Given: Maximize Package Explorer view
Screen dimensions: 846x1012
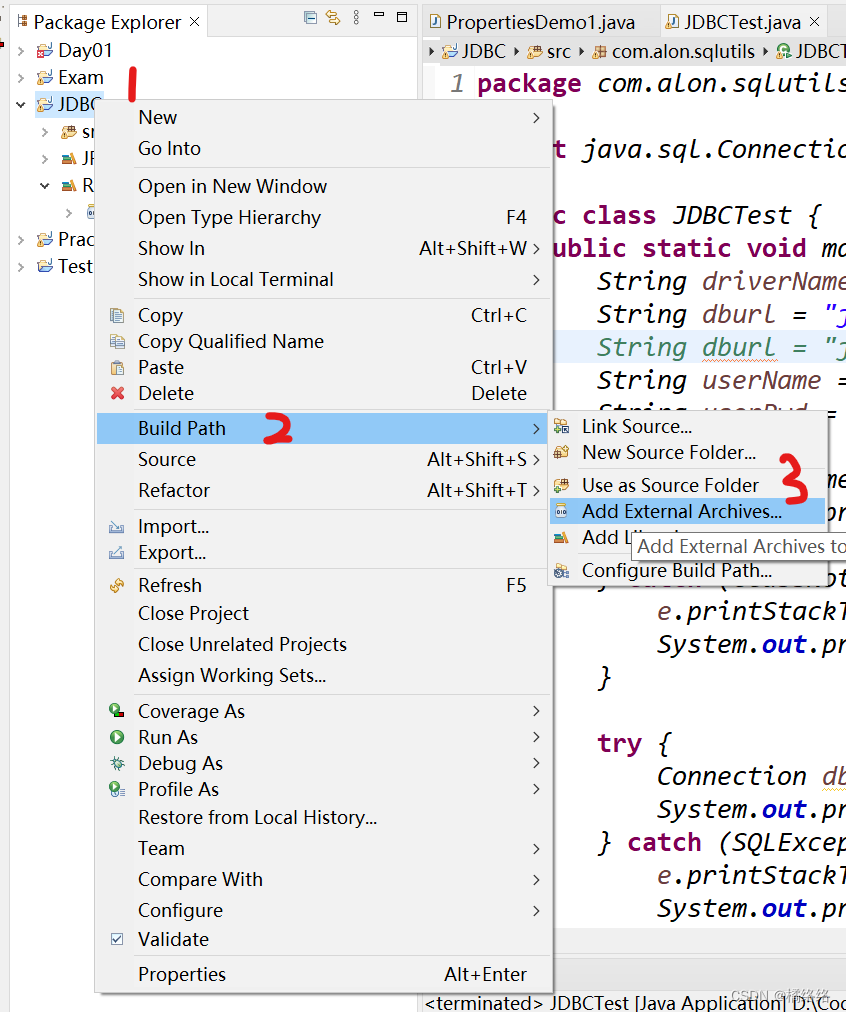Looking at the screenshot, I should tap(402, 17).
